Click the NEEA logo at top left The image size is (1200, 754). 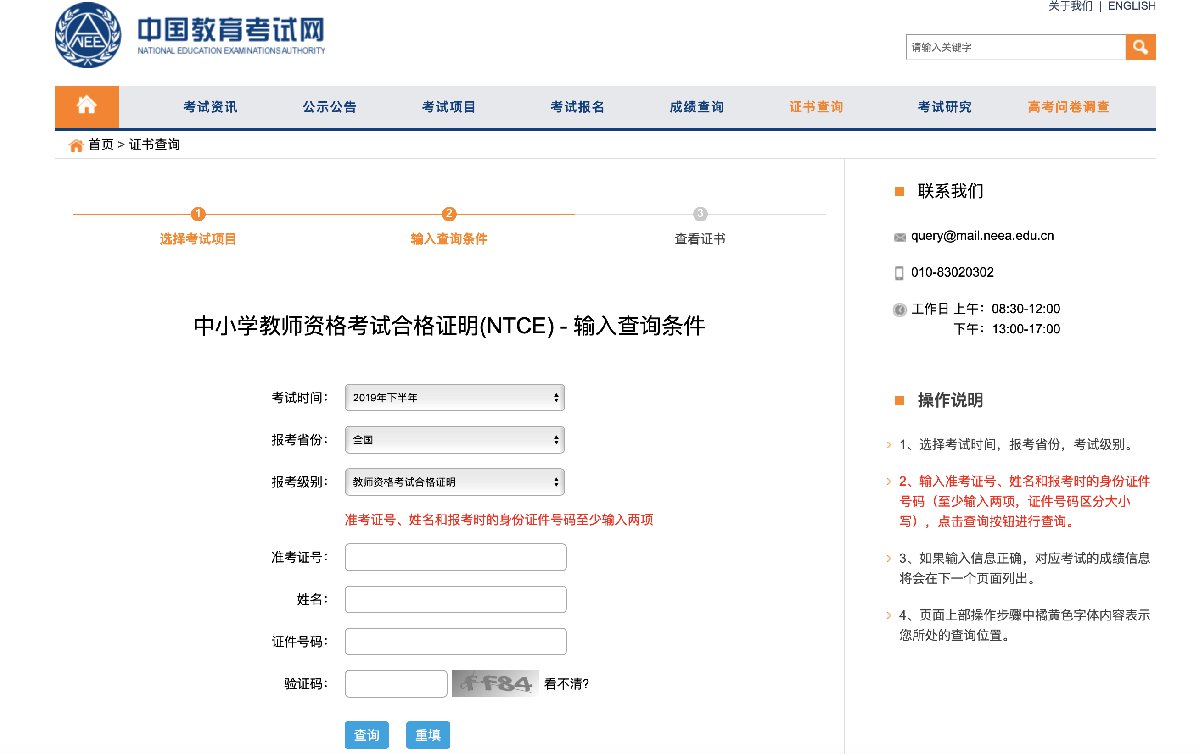point(88,35)
